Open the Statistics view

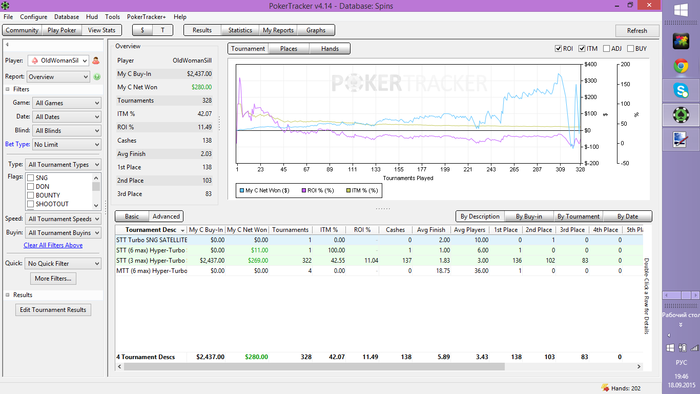coord(240,30)
